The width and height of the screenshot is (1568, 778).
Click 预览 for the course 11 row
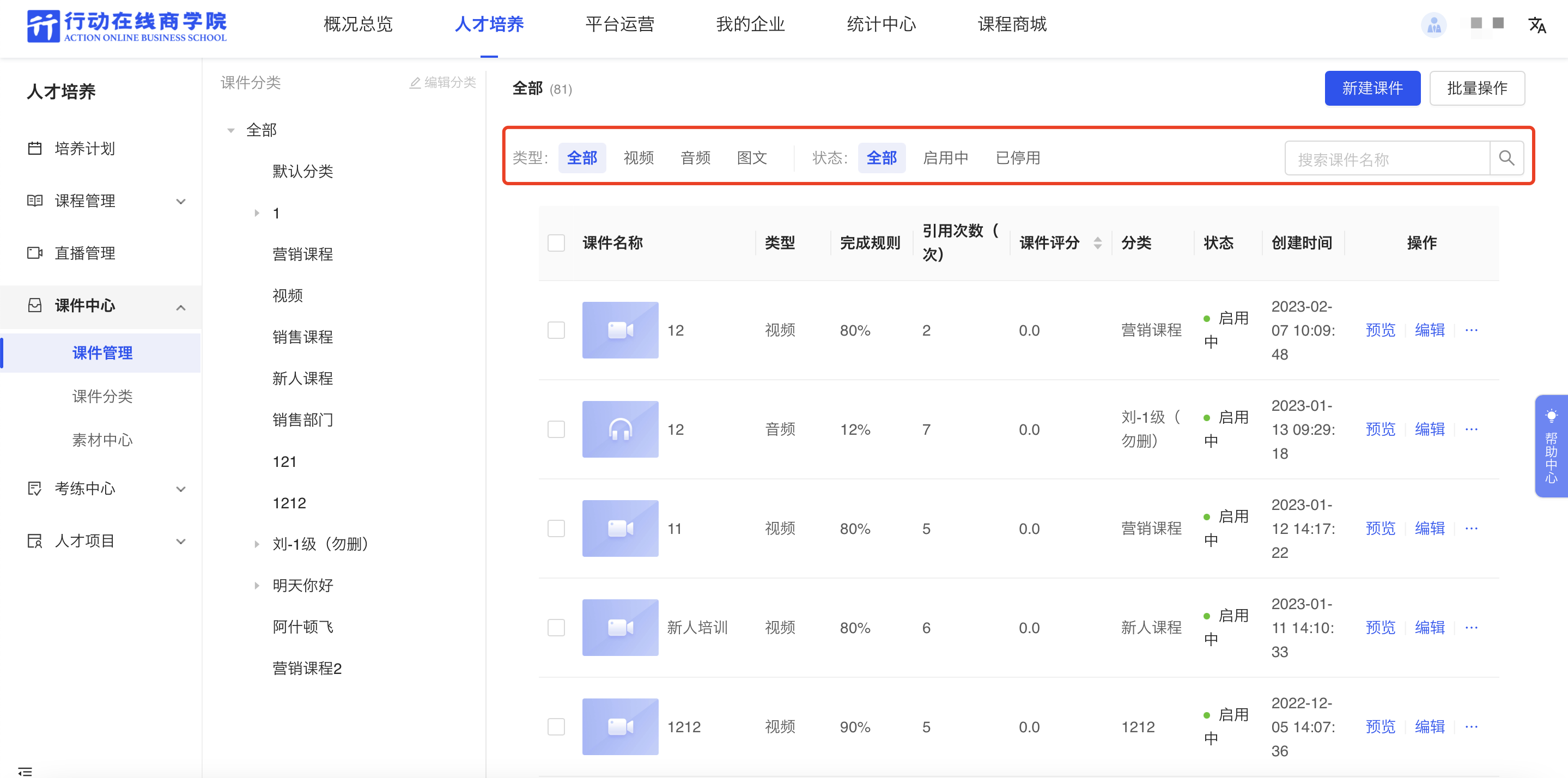(x=1380, y=528)
